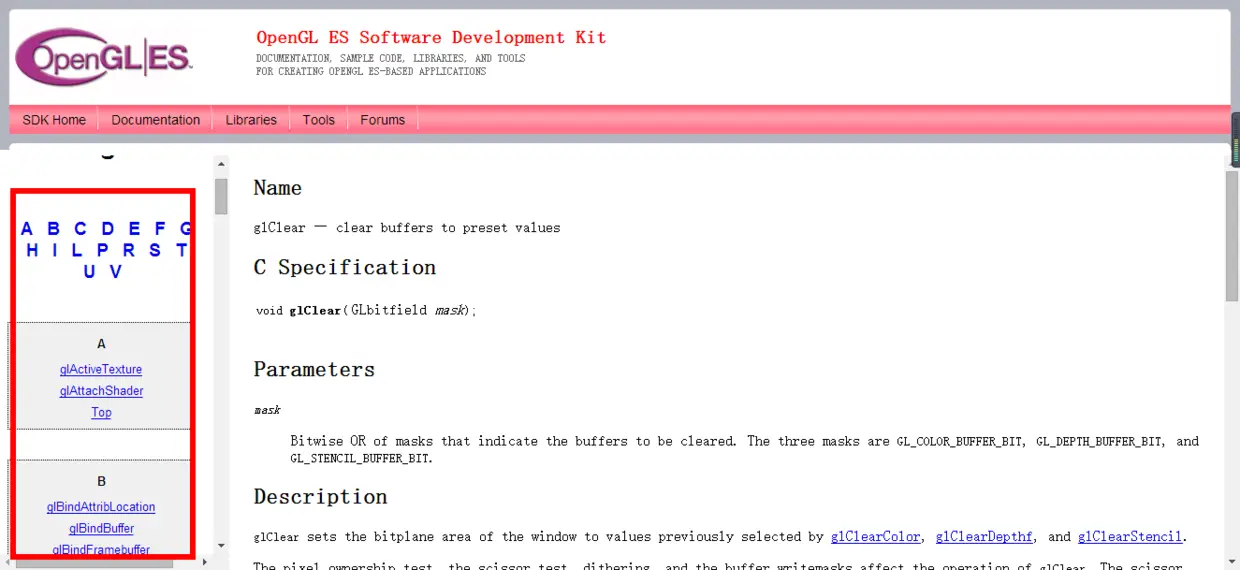Jump to index letter H

(x=32, y=250)
